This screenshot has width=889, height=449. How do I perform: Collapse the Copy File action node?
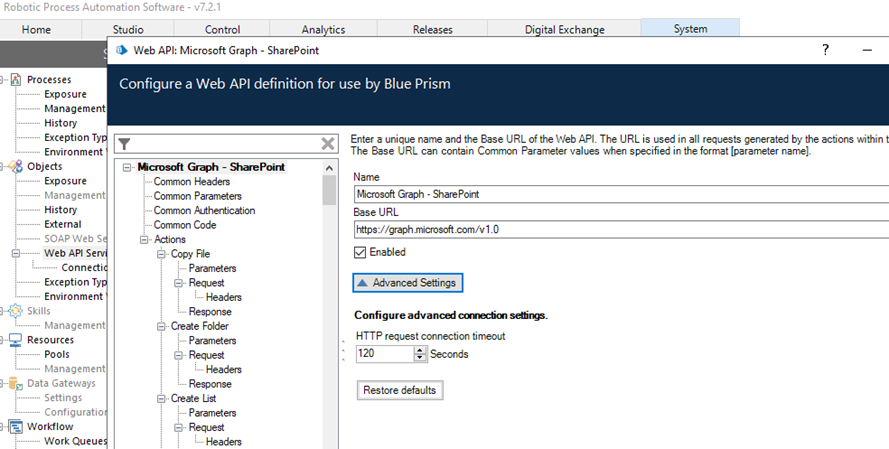160,254
